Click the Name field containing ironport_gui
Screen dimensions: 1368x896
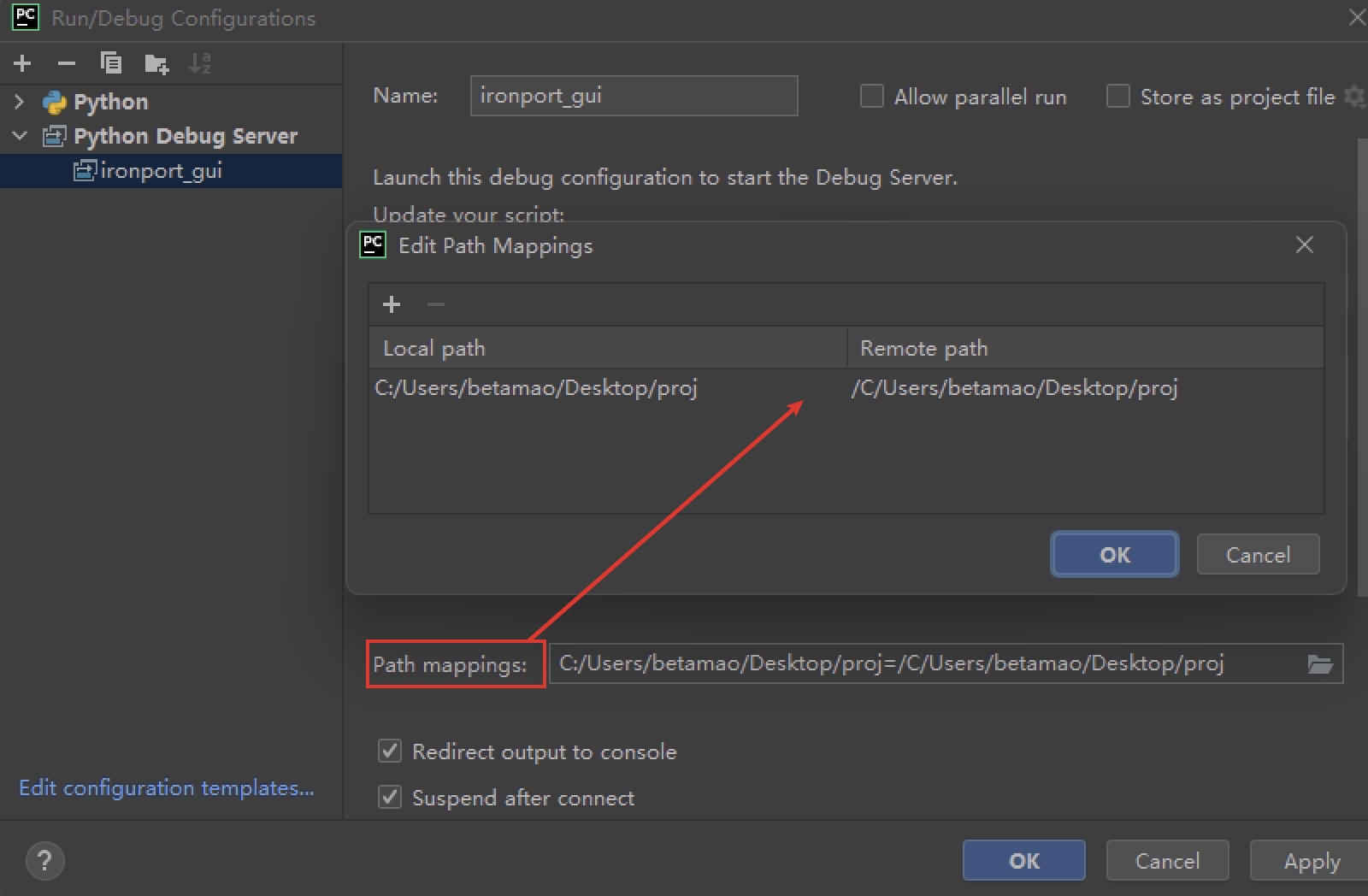point(634,96)
